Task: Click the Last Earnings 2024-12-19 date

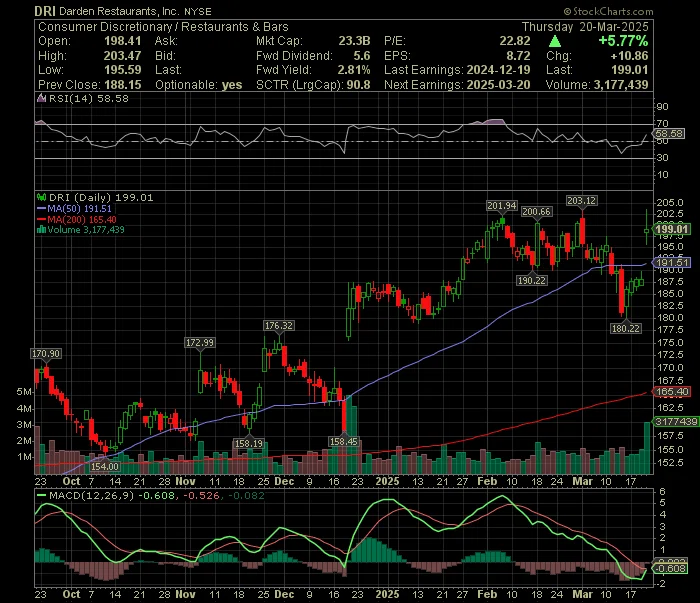Action: point(498,70)
